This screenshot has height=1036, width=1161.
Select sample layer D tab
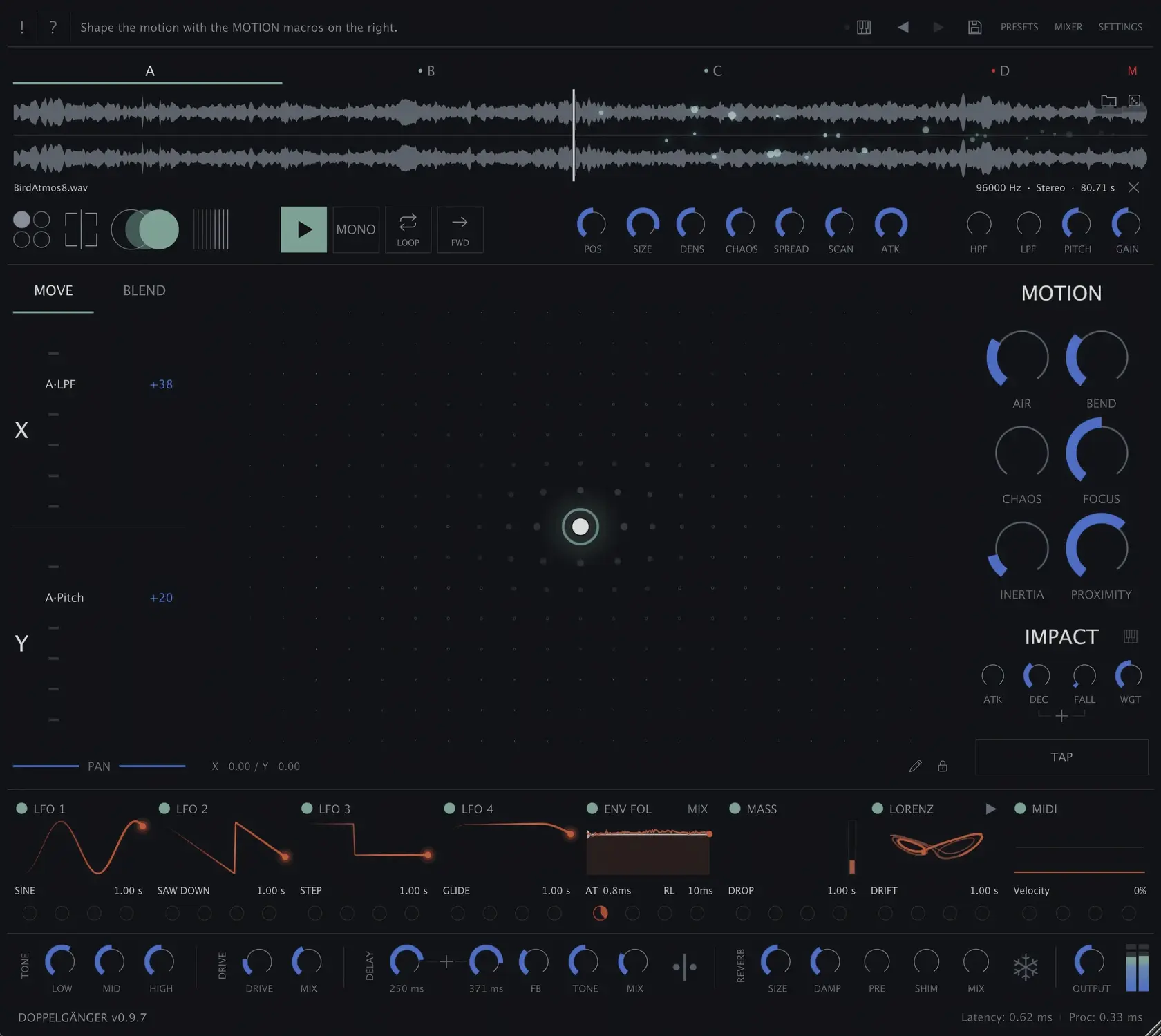tap(1001, 70)
